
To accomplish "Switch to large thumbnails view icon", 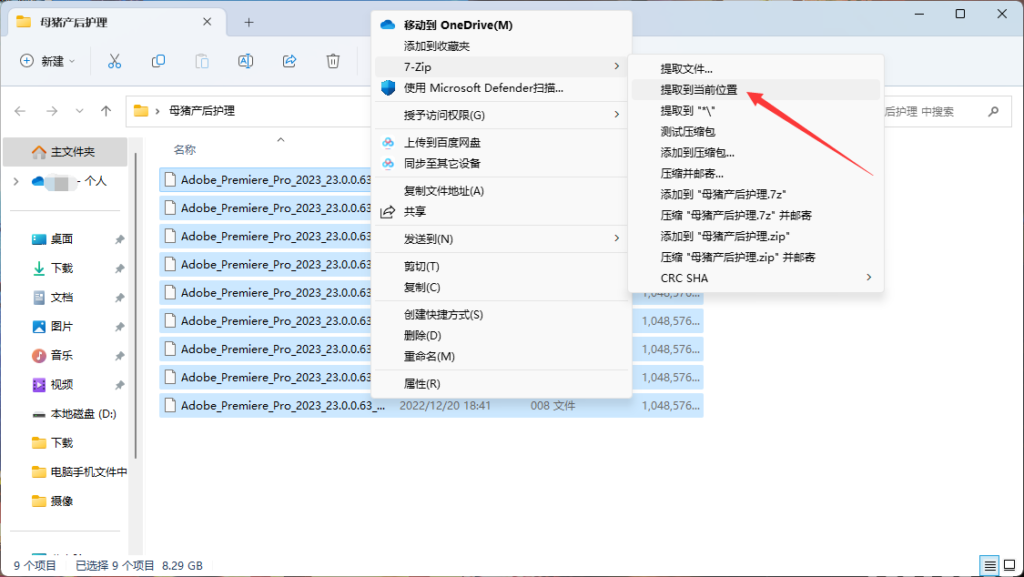I will 1009,565.
